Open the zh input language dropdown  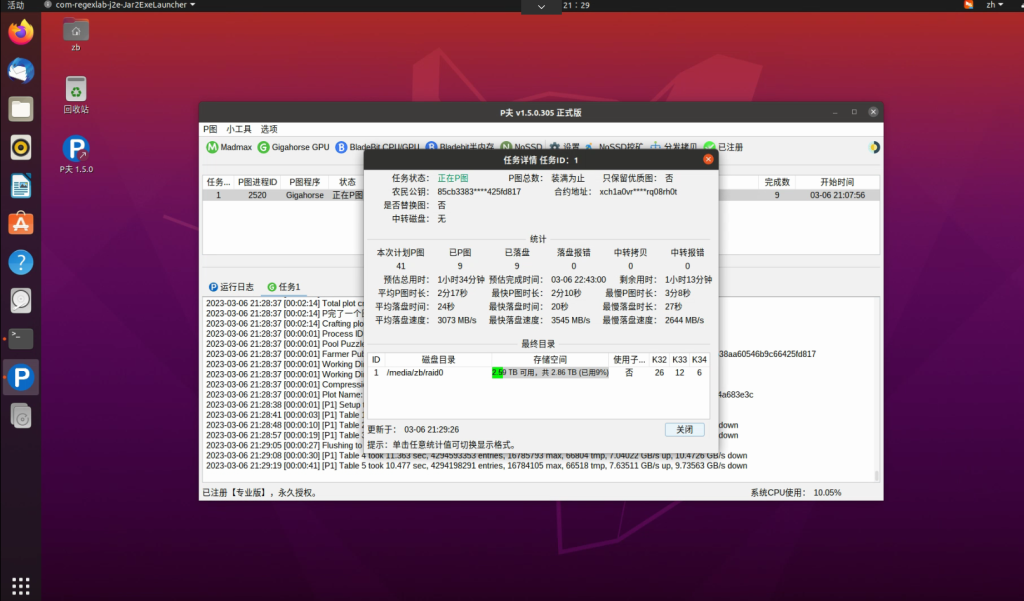tap(995, 5)
